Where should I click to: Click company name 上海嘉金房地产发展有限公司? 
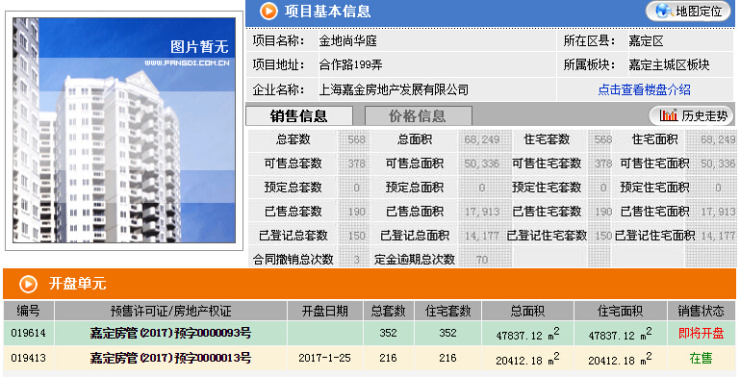pos(394,90)
